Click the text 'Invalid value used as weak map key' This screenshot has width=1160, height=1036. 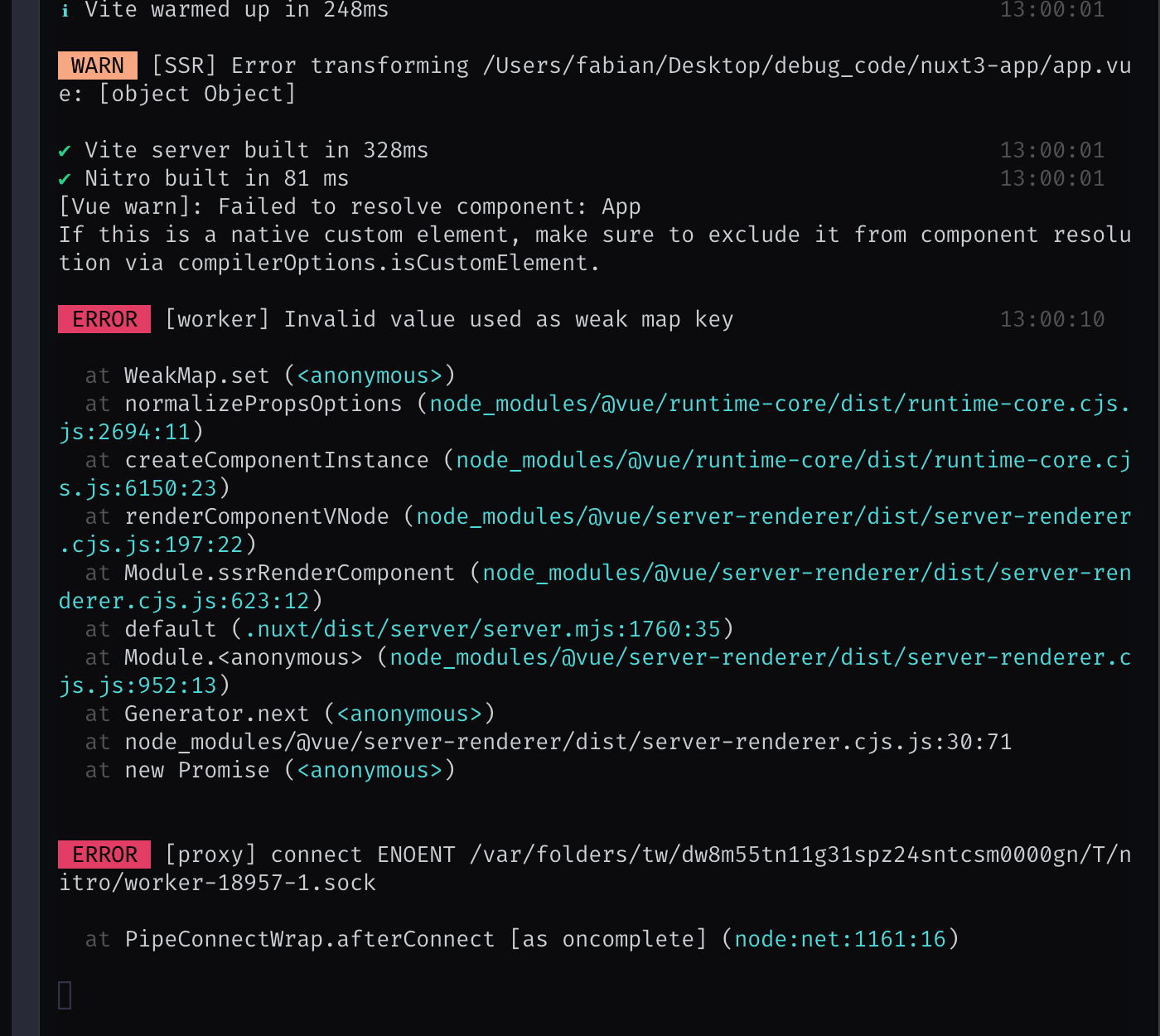point(509,319)
